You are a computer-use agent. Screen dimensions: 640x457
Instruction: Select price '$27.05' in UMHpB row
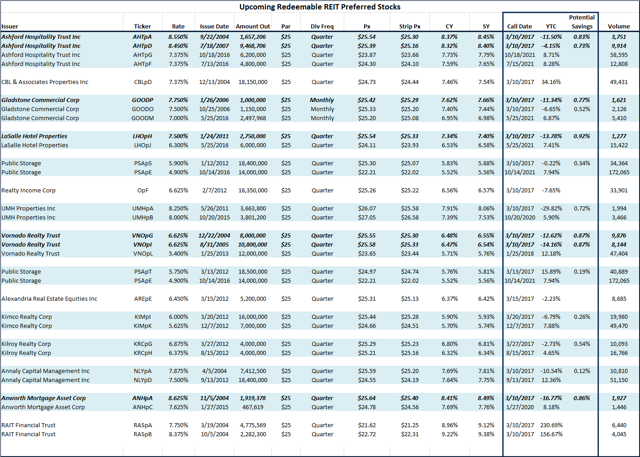coord(367,217)
